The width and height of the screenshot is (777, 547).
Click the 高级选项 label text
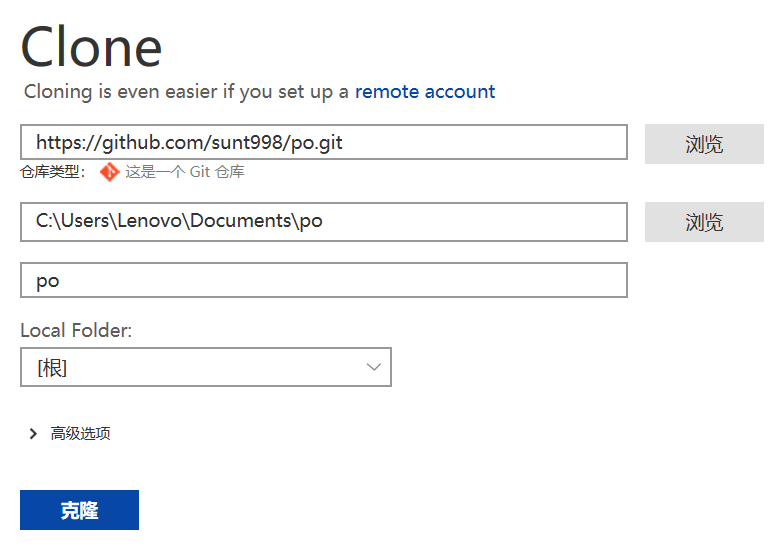[80, 434]
